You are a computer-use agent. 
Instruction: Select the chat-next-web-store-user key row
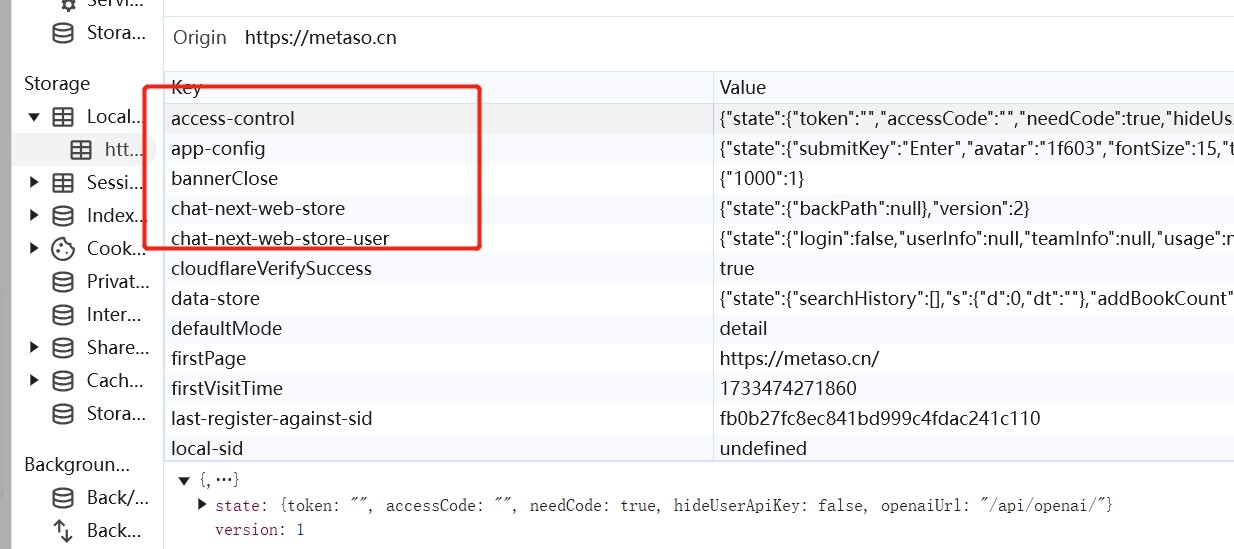[x=698, y=238]
